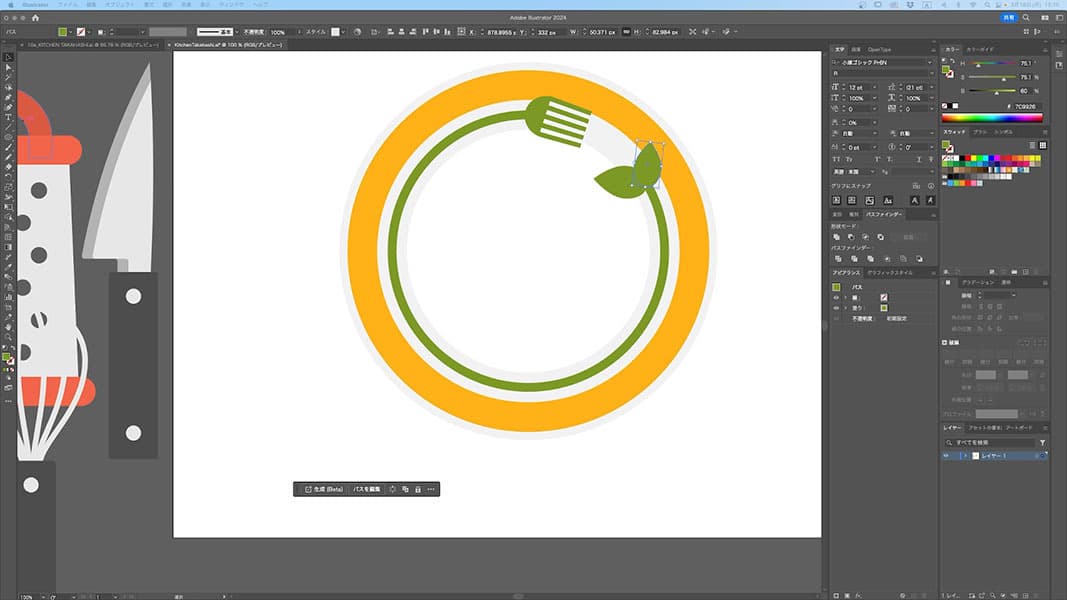
Task: Select the Selection tool in the toolbar
Action: coord(9,57)
